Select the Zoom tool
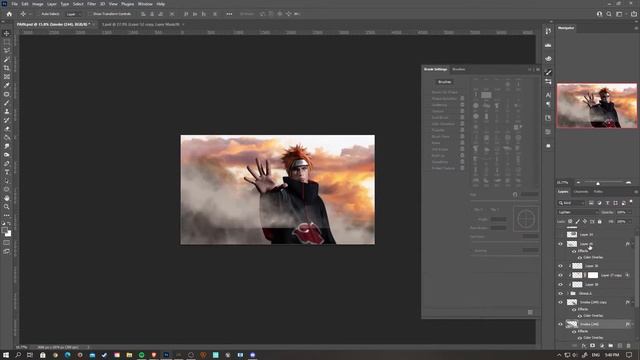The height and width of the screenshot is (360, 640). coord(7,207)
